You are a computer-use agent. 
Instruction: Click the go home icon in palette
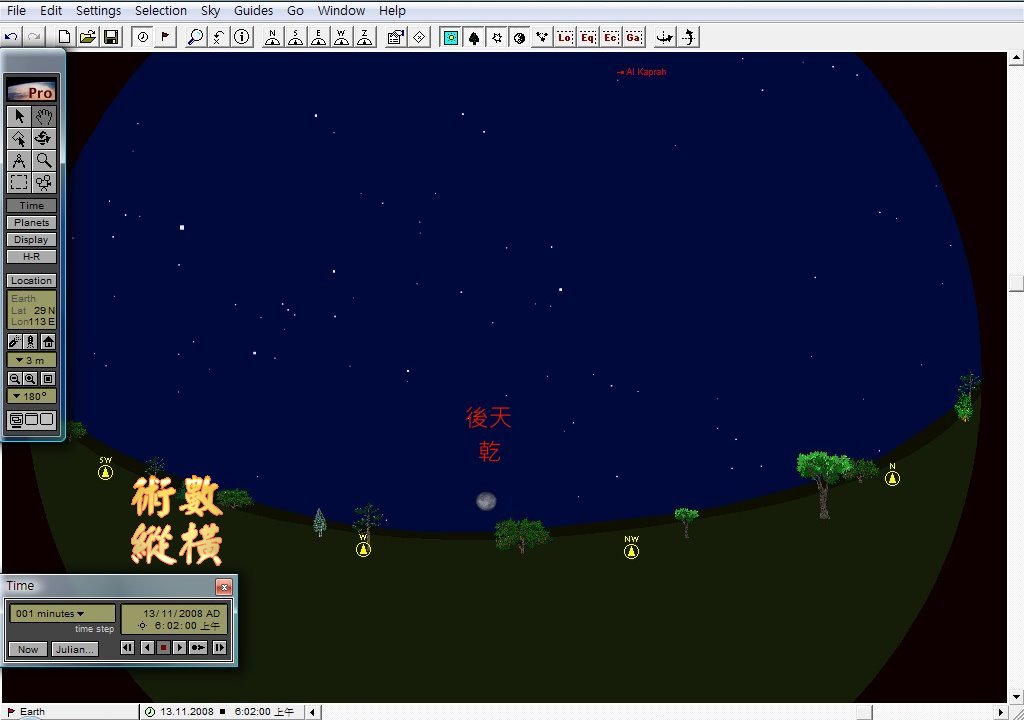coord(47,342)
